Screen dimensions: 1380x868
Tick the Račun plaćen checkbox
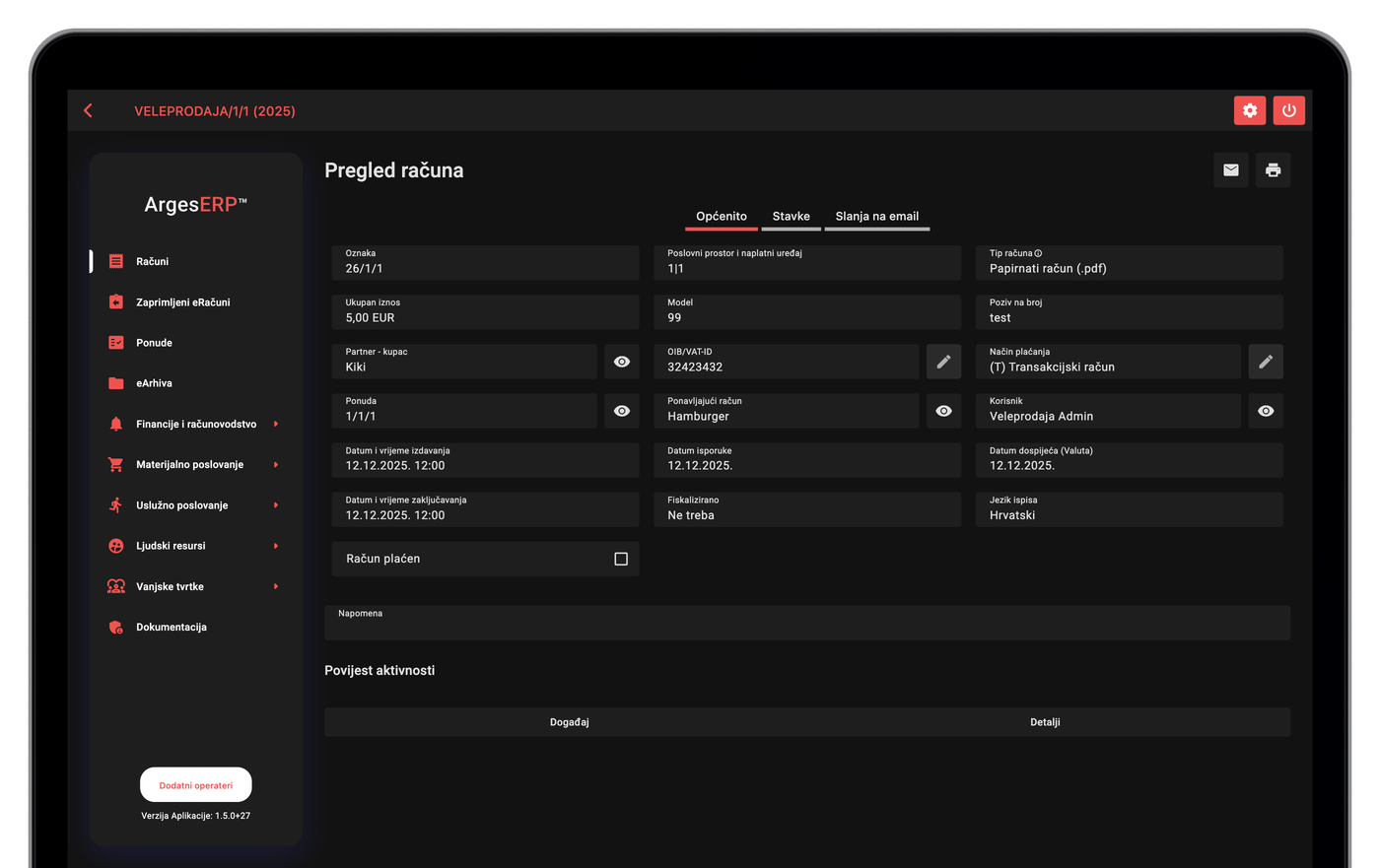coord(621,559)
